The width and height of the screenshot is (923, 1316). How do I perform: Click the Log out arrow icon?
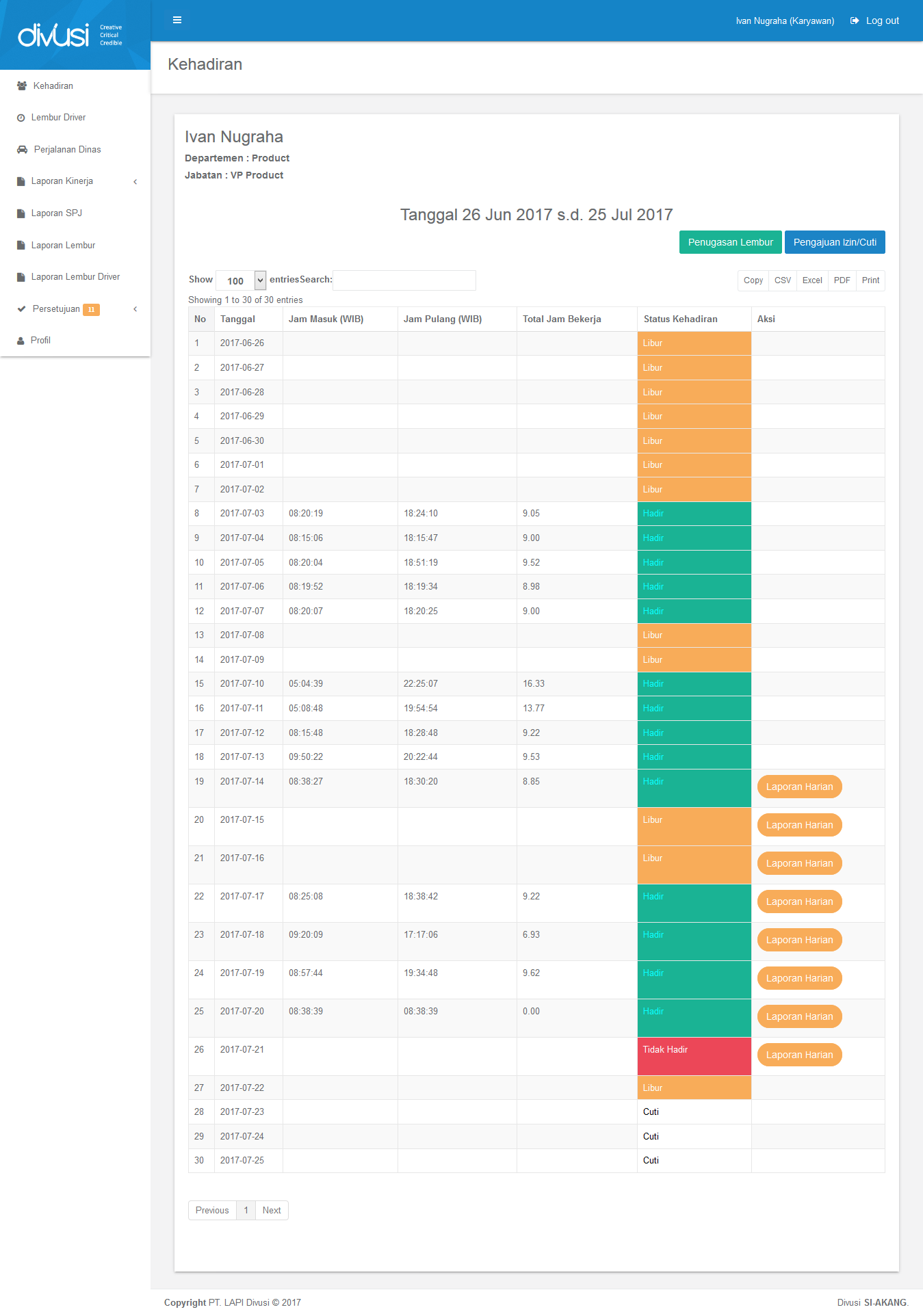(x=855, y=21)
